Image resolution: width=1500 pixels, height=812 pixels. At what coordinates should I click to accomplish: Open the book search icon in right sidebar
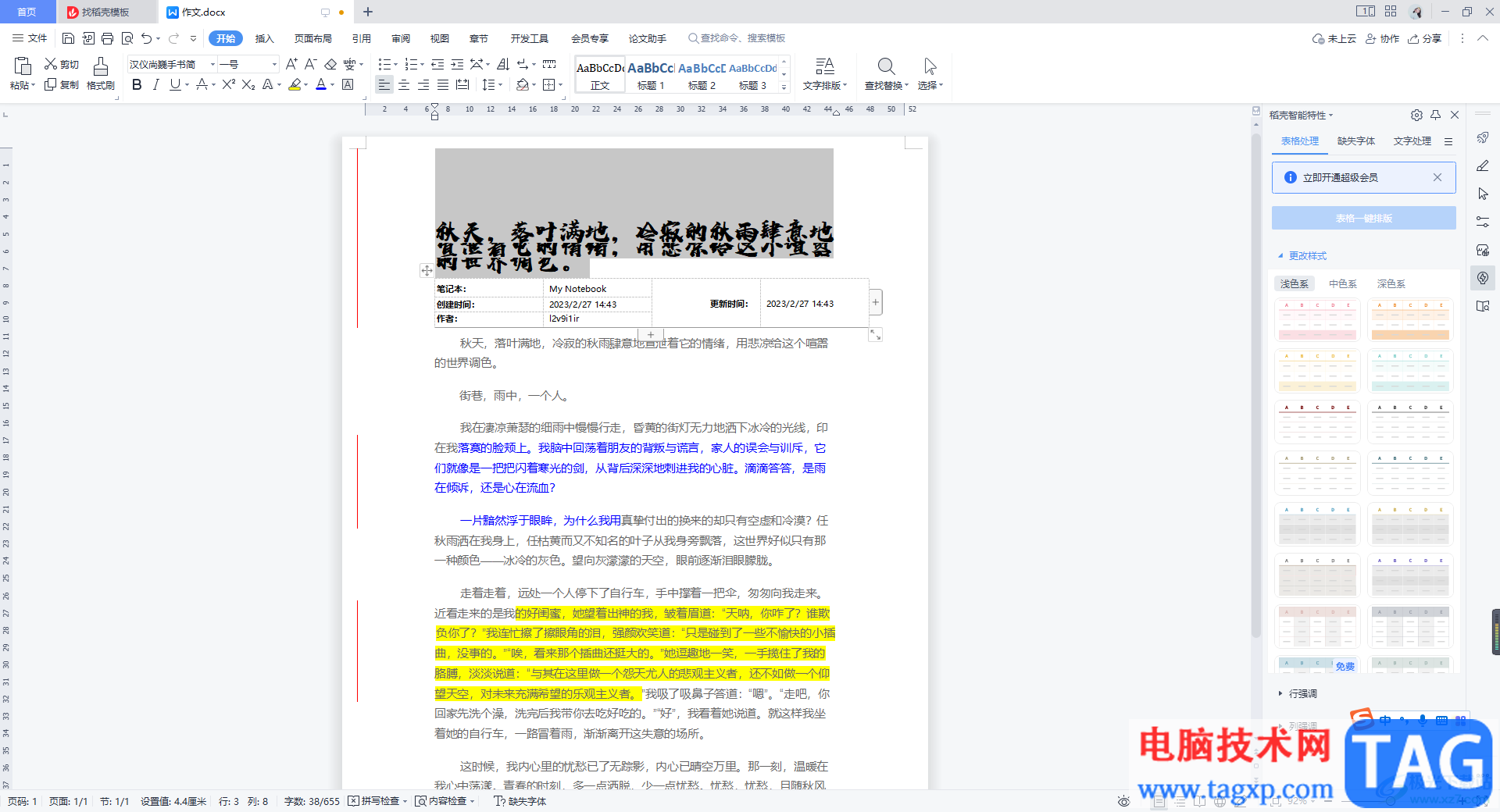(1483, 306)
